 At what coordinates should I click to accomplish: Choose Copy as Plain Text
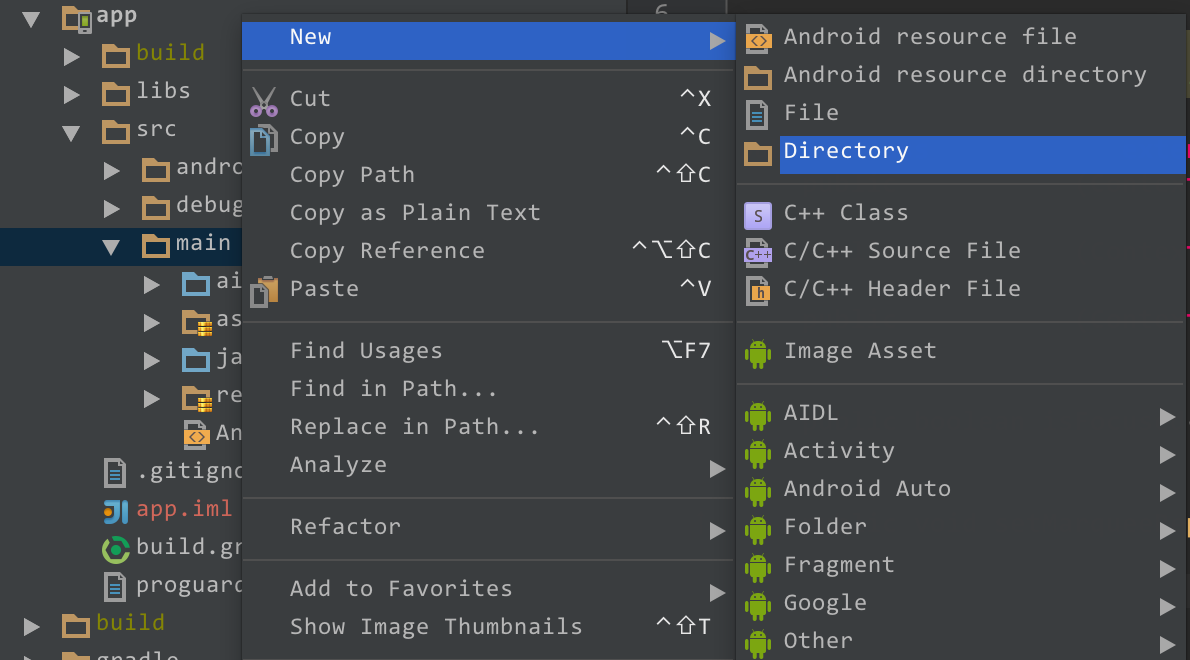(488, 212)
